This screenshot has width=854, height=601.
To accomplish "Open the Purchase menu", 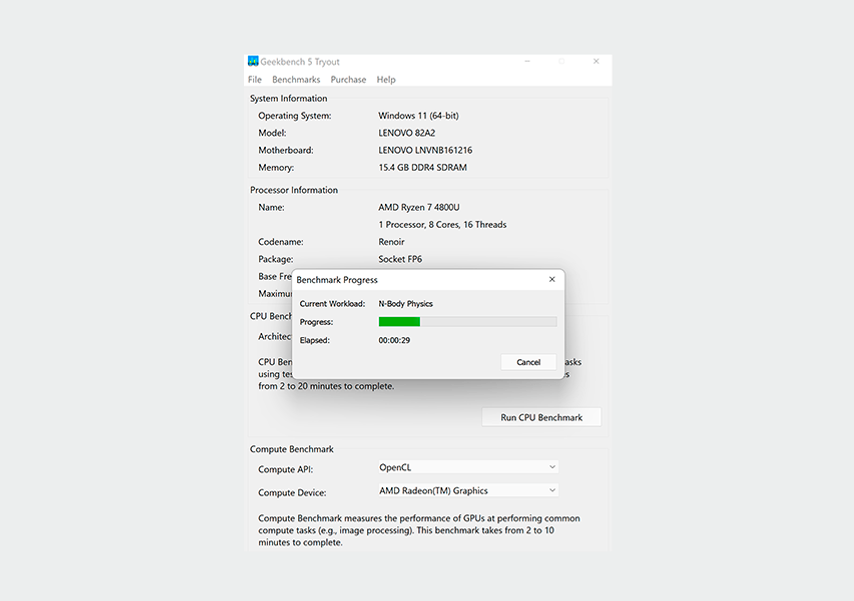I will coord(349,80).
